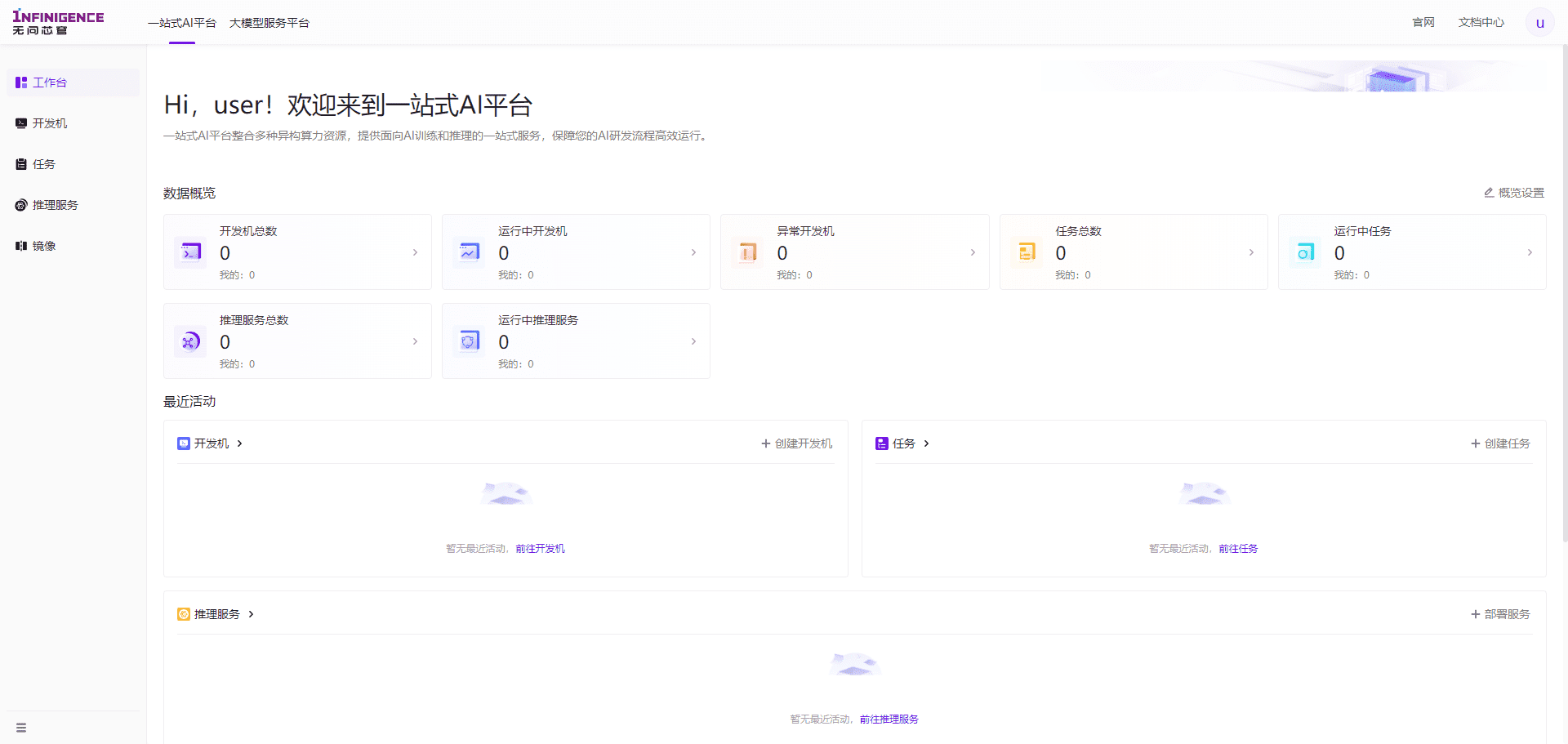Viewport: 1568px width, 744px height.
Task: Click 开发机 icon in 最近活动 panel
Action: tap(184, 443)
